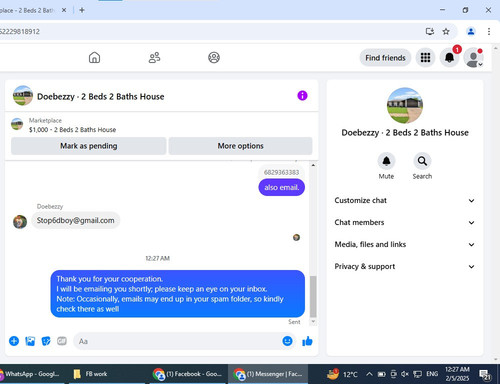Click the ENG language indicator
Screen dimensions: 500x384
(432, 374)
